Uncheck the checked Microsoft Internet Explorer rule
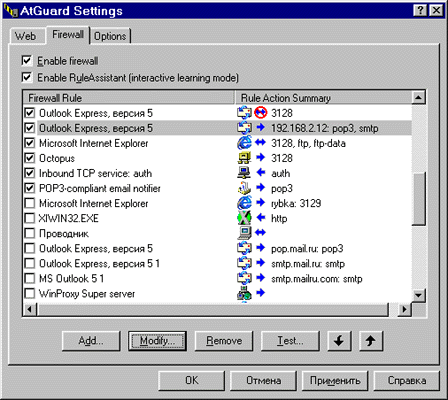This screenshot has width=448, height=400. [x=30, y=143]
